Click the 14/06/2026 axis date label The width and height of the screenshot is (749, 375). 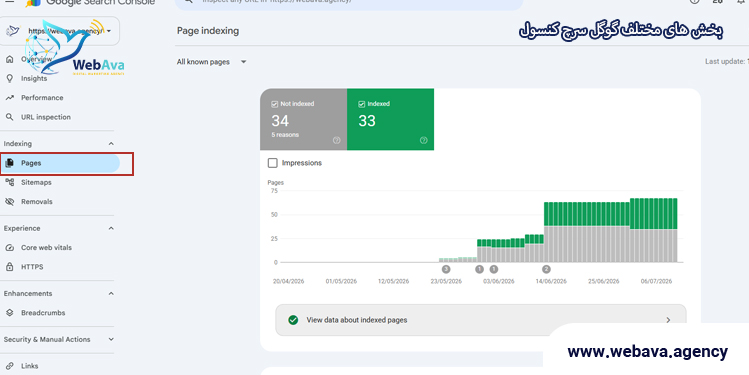[551, 281]
